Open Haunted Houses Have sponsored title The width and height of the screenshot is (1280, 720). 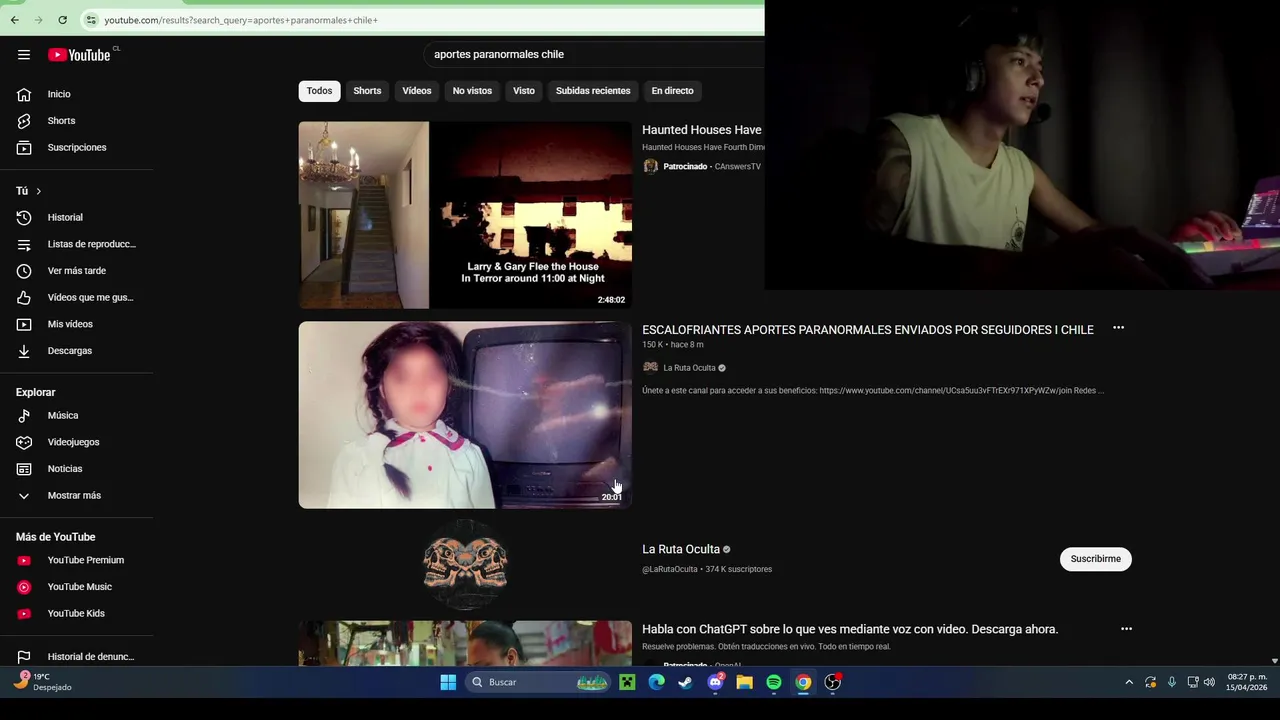tap(702, 130)
